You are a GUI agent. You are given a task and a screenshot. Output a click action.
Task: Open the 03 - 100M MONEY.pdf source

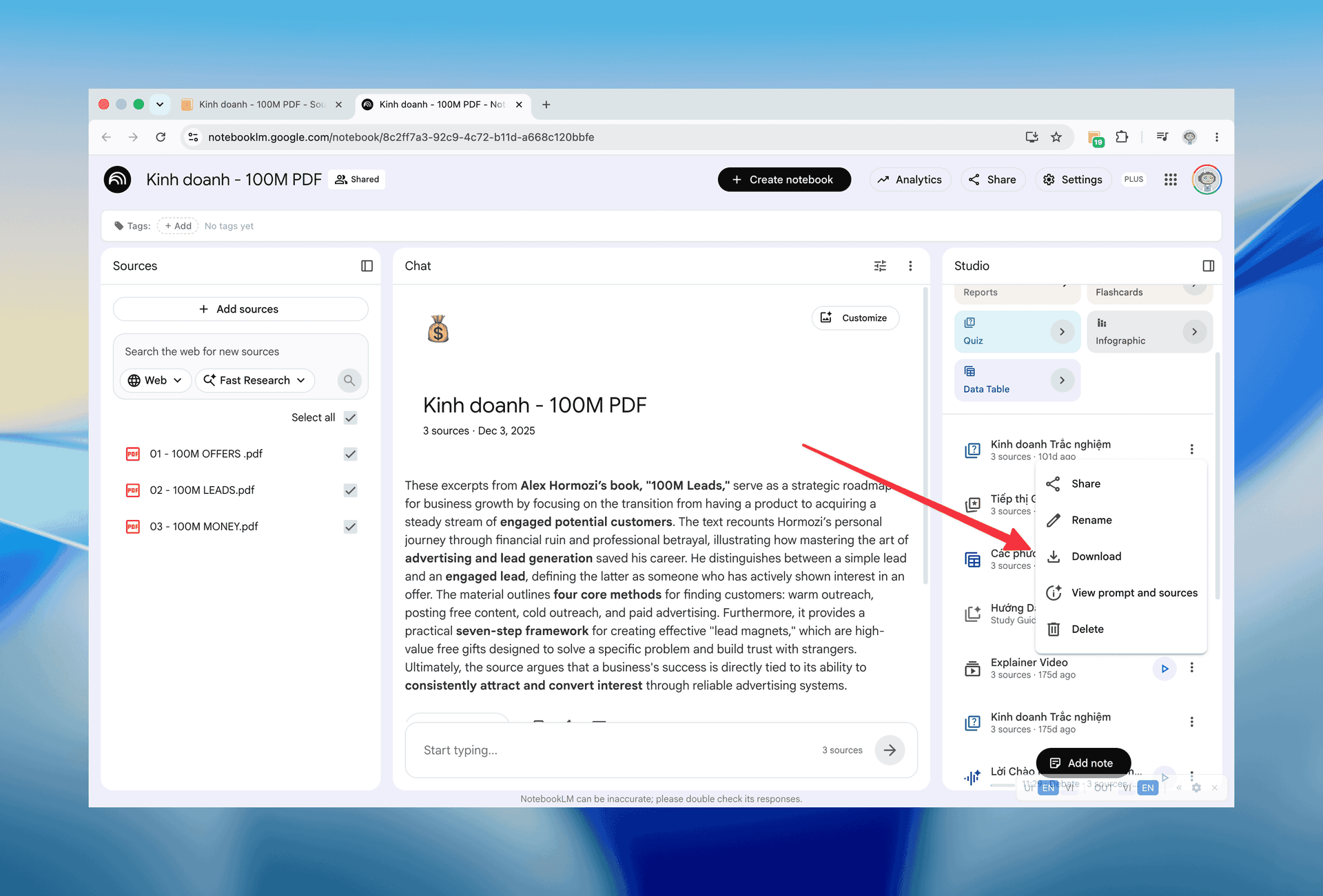coord(204,527)
